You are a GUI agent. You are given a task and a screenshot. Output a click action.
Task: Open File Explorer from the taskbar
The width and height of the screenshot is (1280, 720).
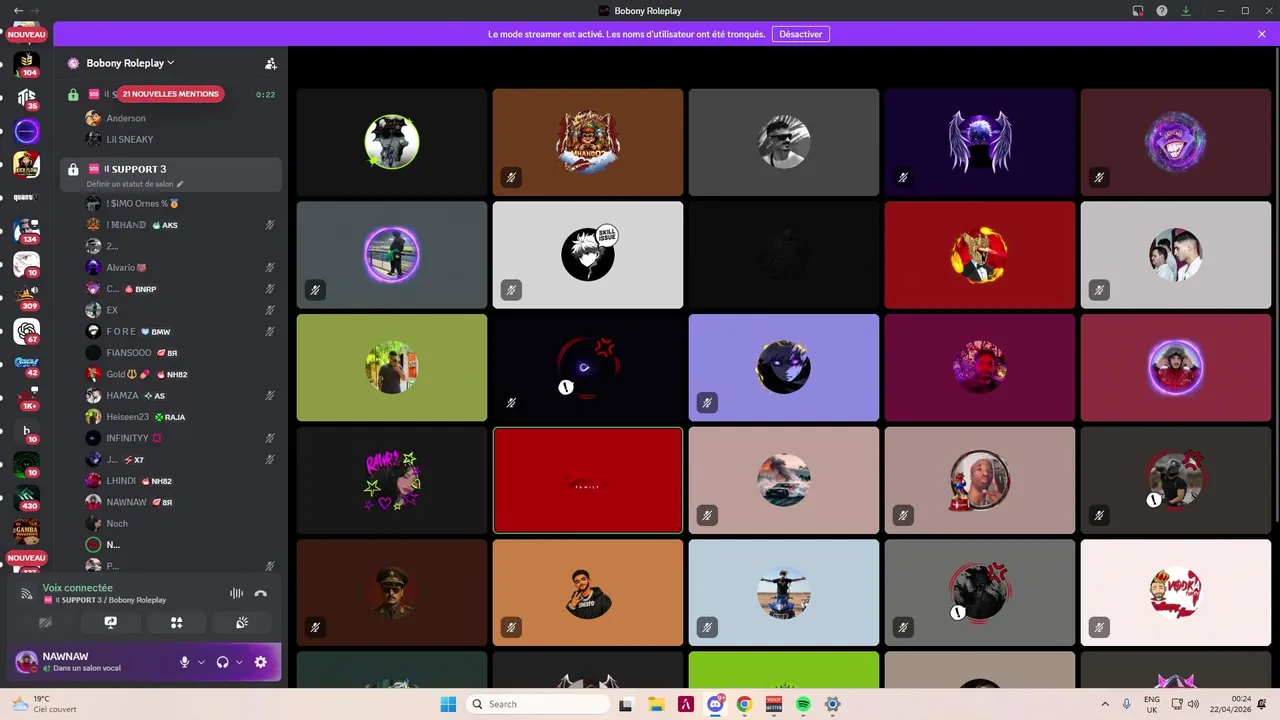click(656, 704)
